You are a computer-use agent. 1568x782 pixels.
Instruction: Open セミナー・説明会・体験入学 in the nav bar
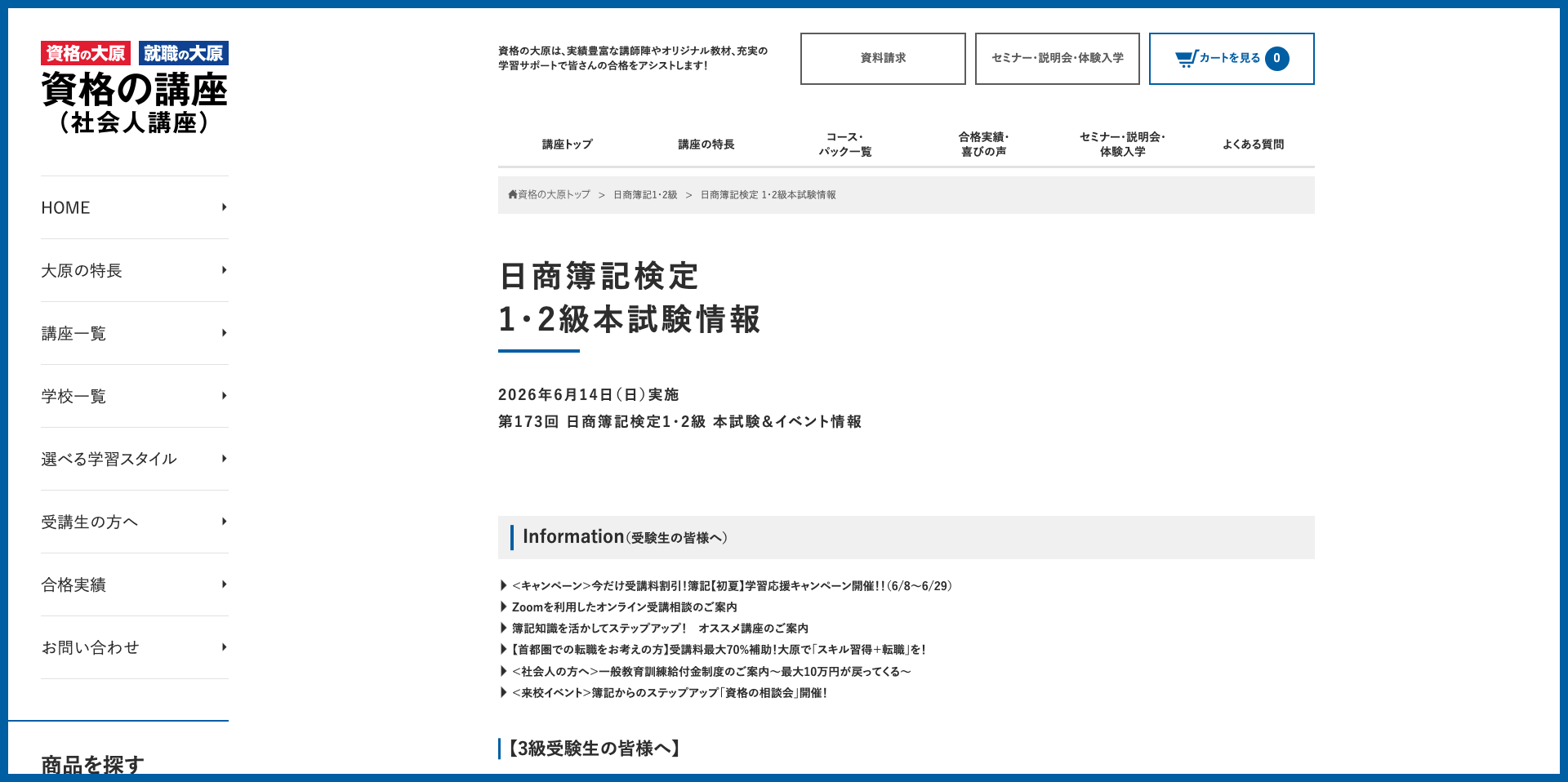(1123, 144)
